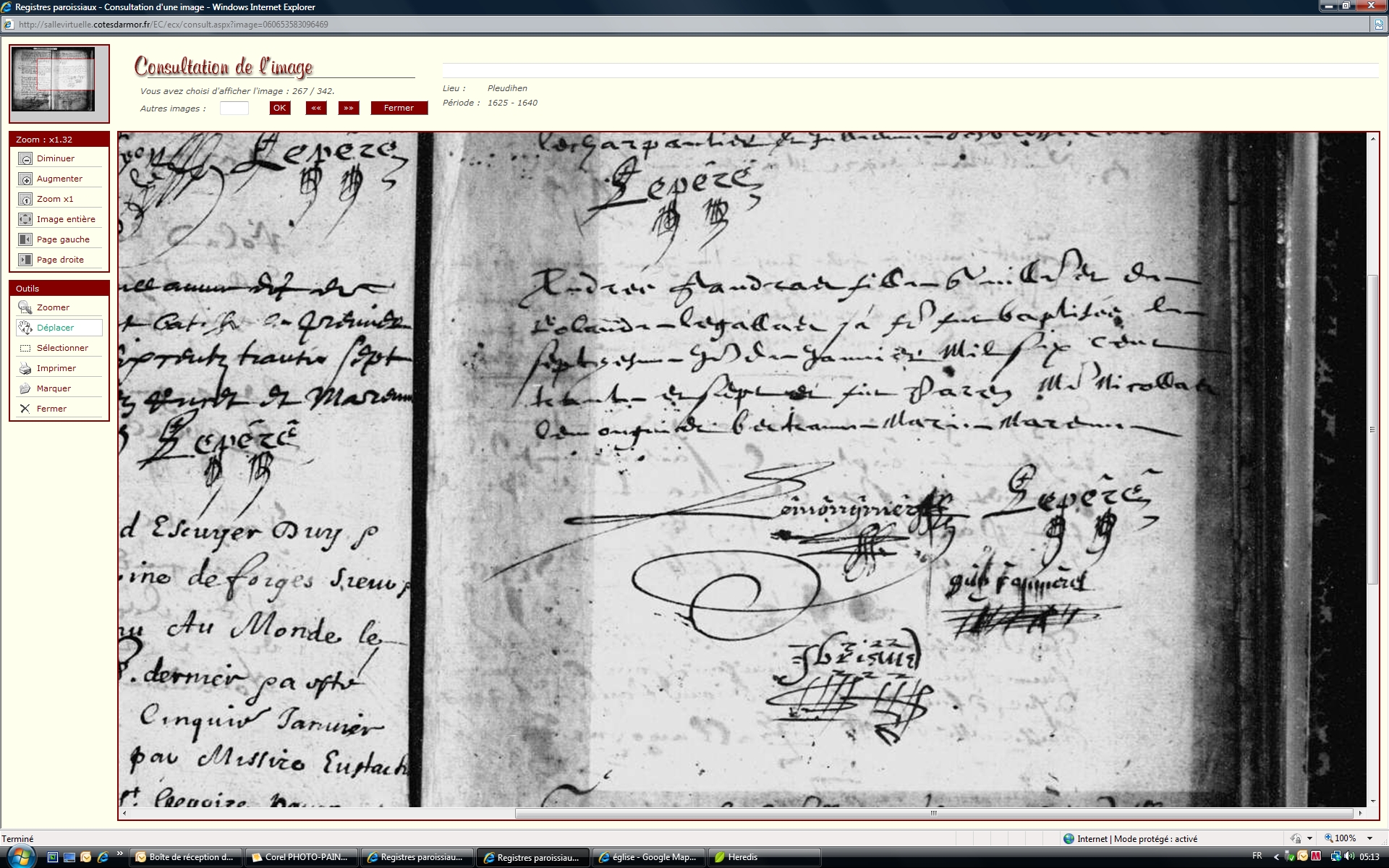The width and height of the screenshot is (1389, 868).
Task: Go to the next image (»» button)
Action: [x=349, y=108]
